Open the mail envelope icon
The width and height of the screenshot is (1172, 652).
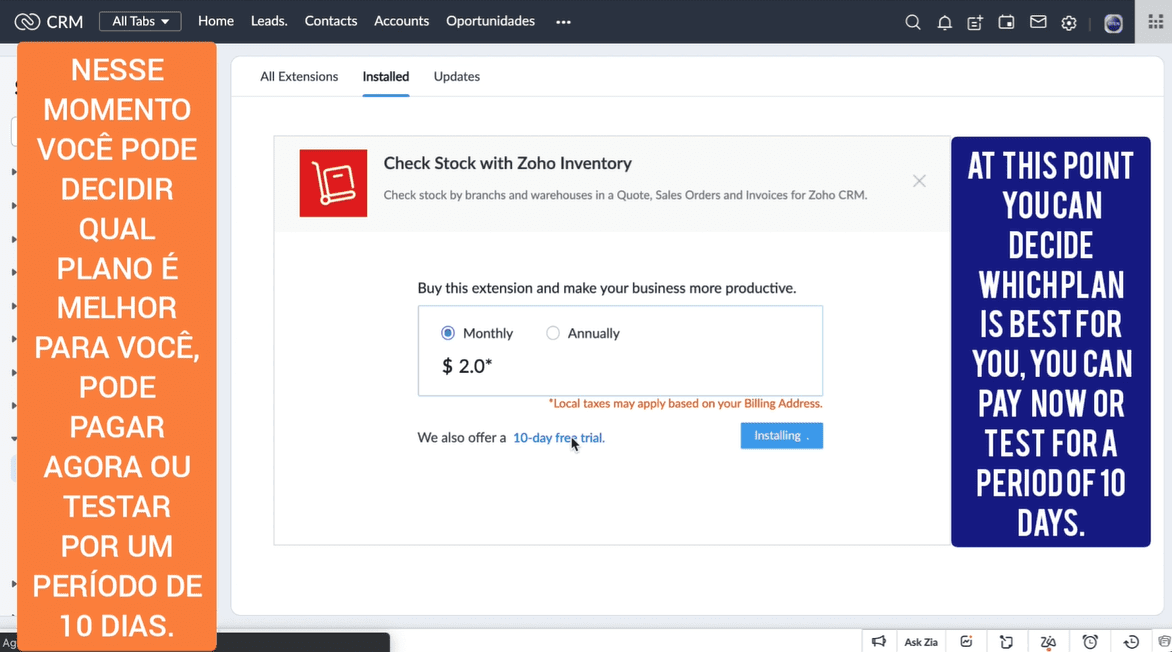click(1038, 22)
